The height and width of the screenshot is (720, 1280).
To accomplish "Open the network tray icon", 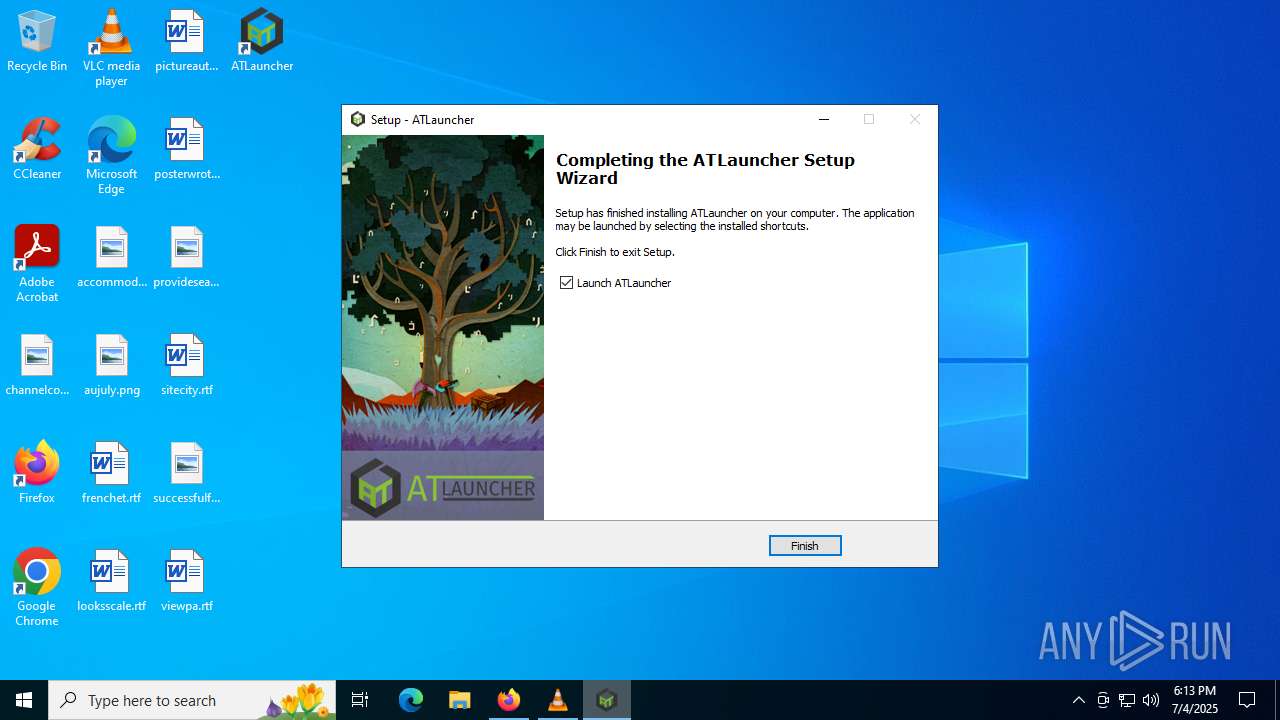I will coord(1127,700).
